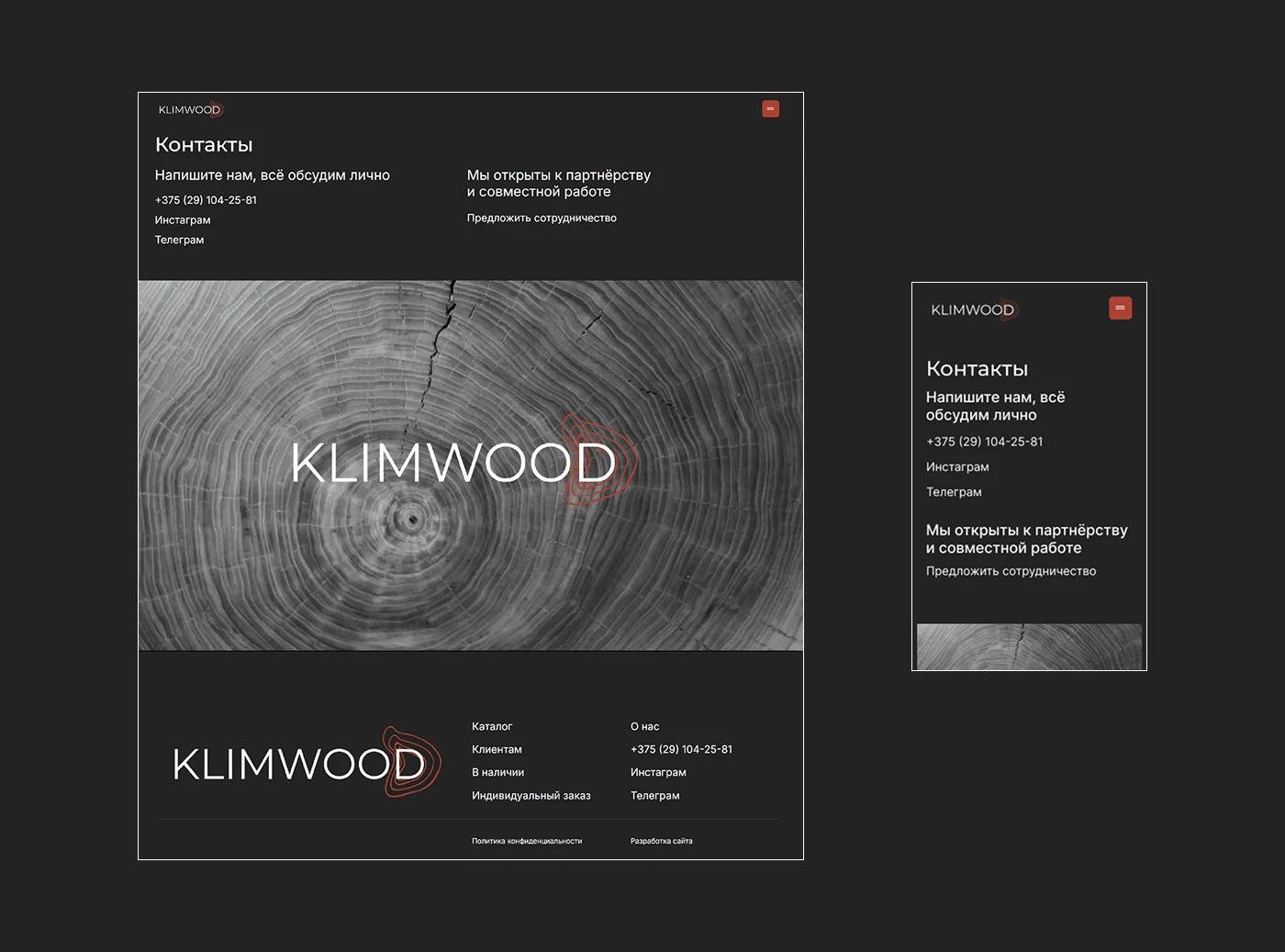Click Предложить сотрудничество on desktop layout
The height and width of the screenshot is (952, 1285).
coord(542,218)
